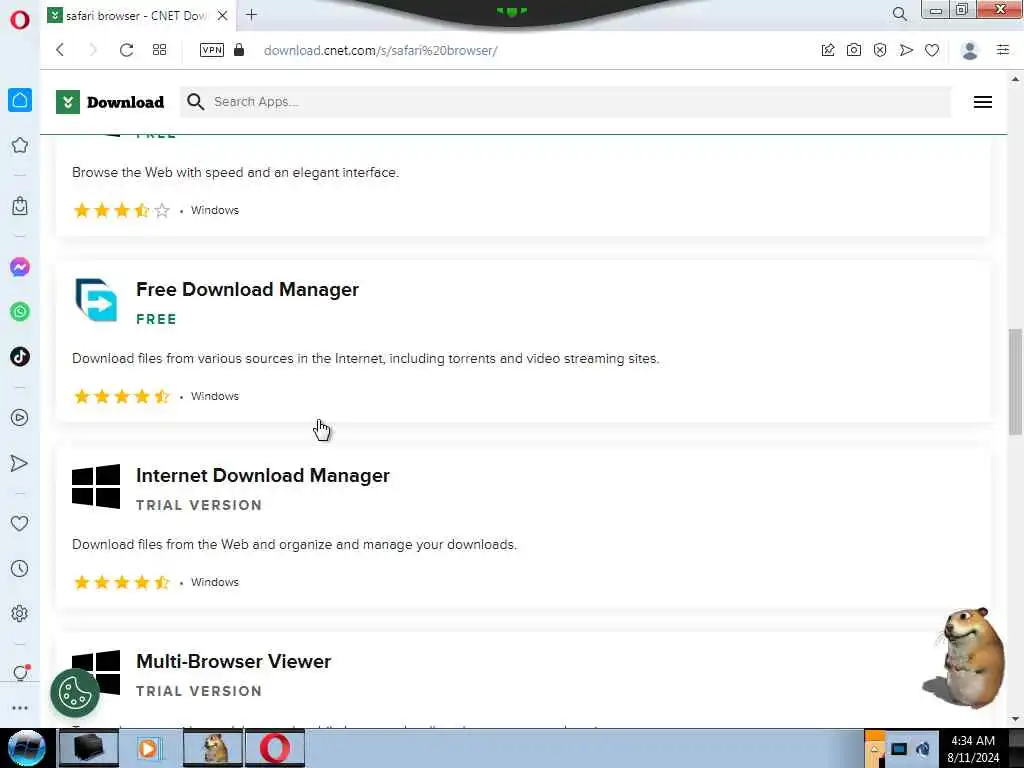This screenshot has width=1024, height=768.
Task: Open ad blocker shield settings
Action: [x=880, y=50]
